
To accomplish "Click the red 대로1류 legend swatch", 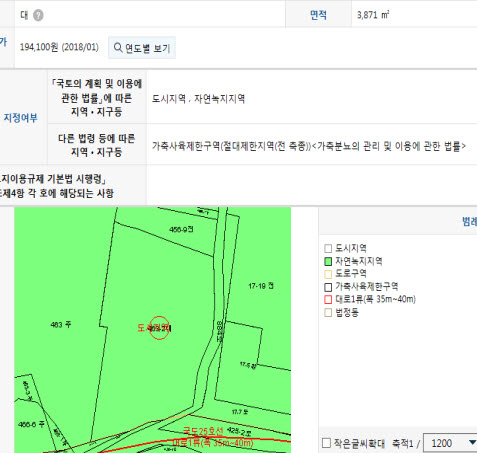I will [x=328, y=300].
